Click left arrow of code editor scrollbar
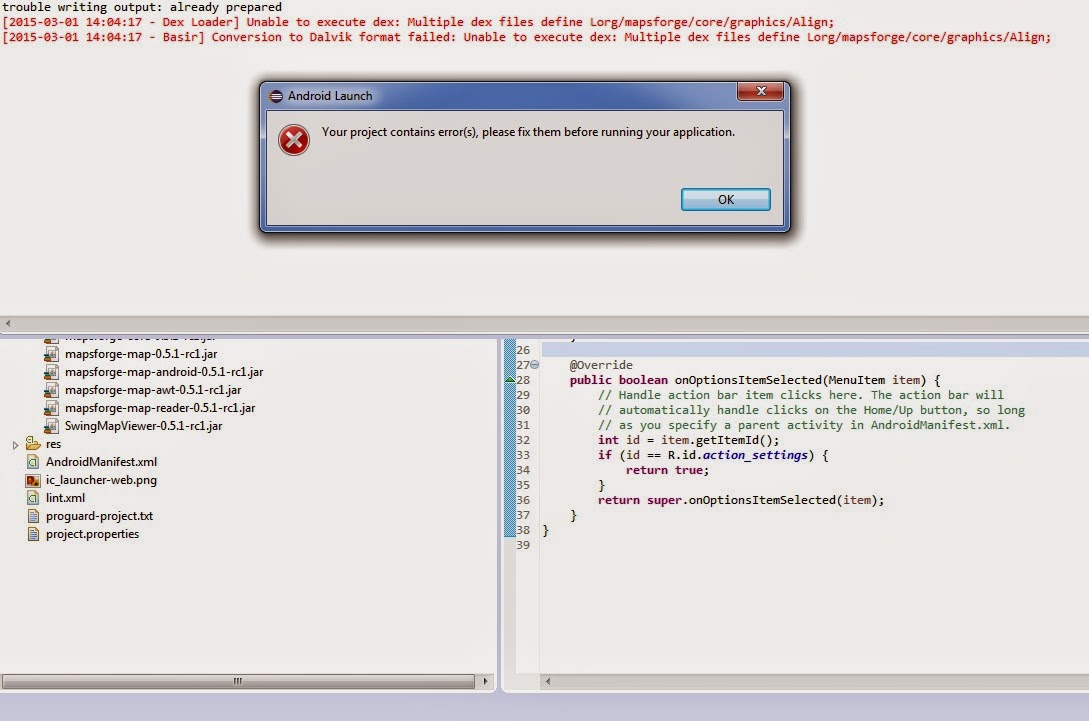 (548, 681)
